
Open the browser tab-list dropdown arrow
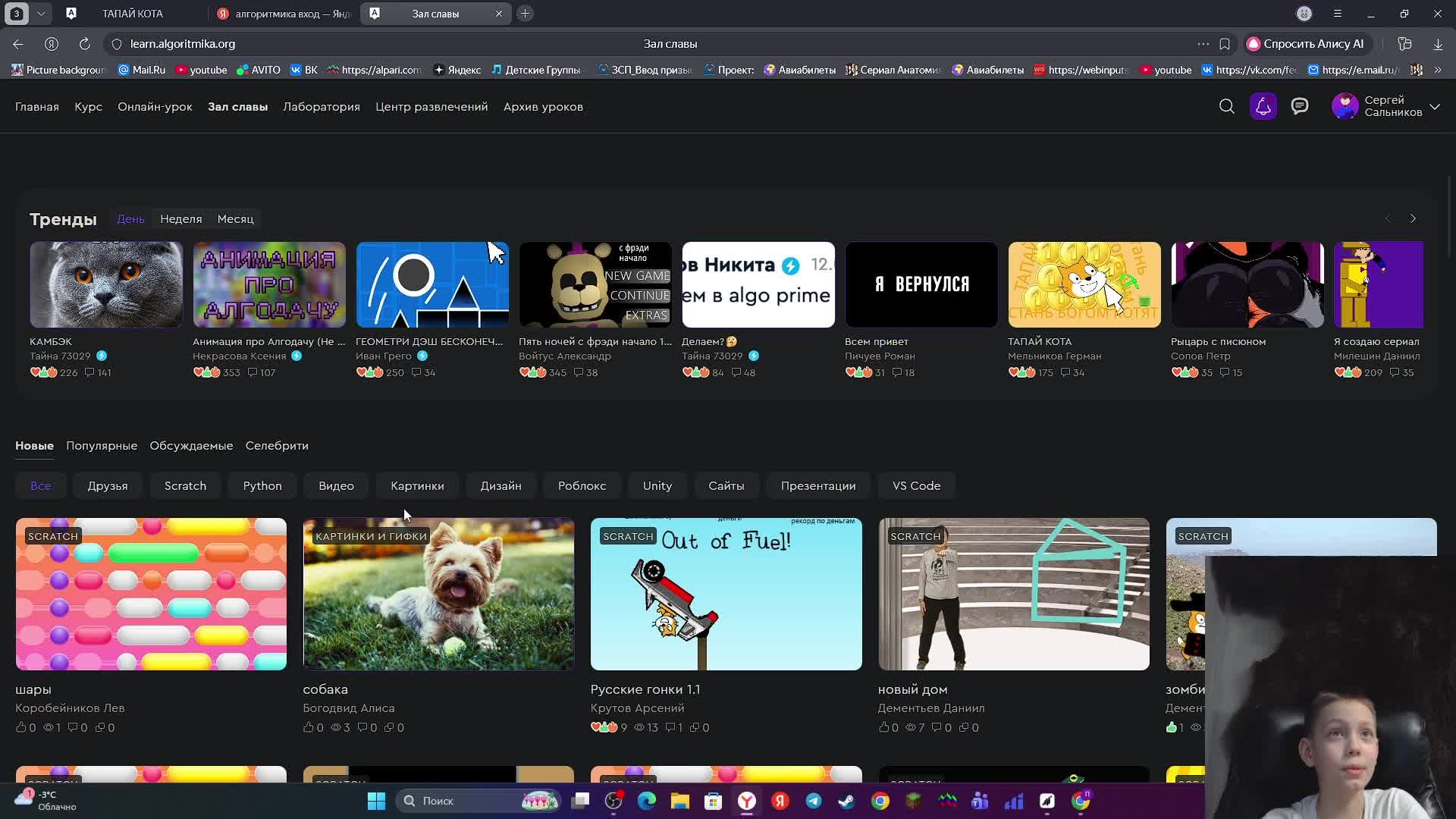point(41,14)
